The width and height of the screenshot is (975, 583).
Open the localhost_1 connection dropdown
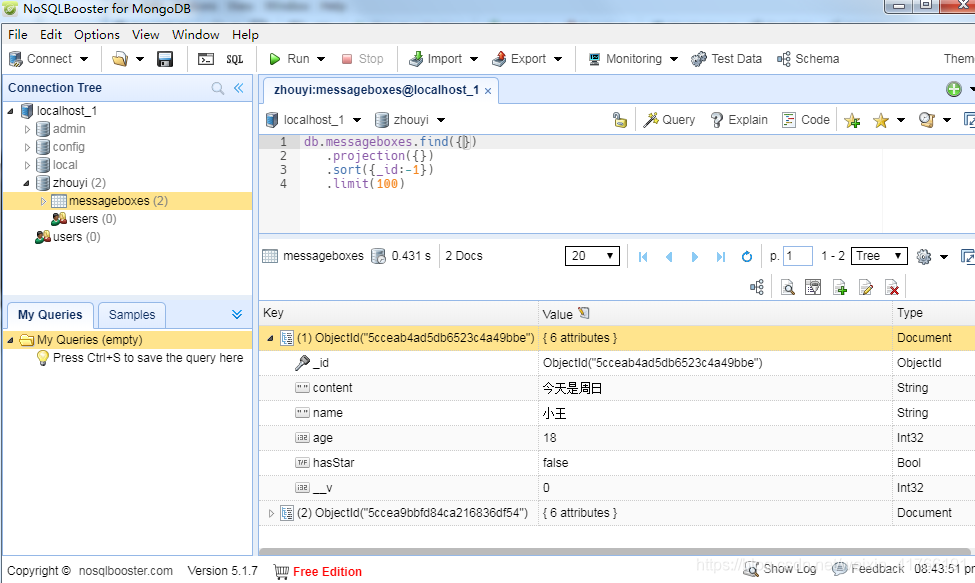357,120
